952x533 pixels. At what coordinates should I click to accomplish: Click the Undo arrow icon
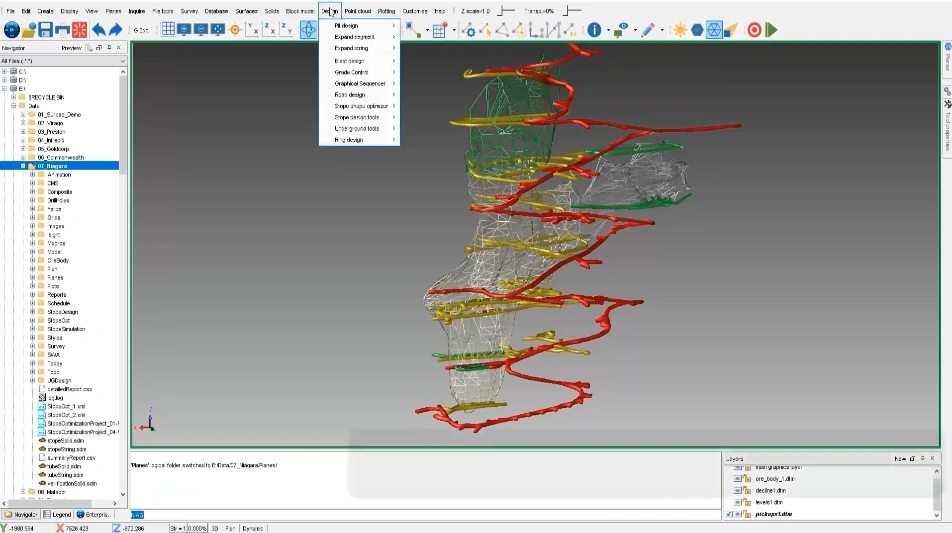pyautogui.click(x=99, y=30)
